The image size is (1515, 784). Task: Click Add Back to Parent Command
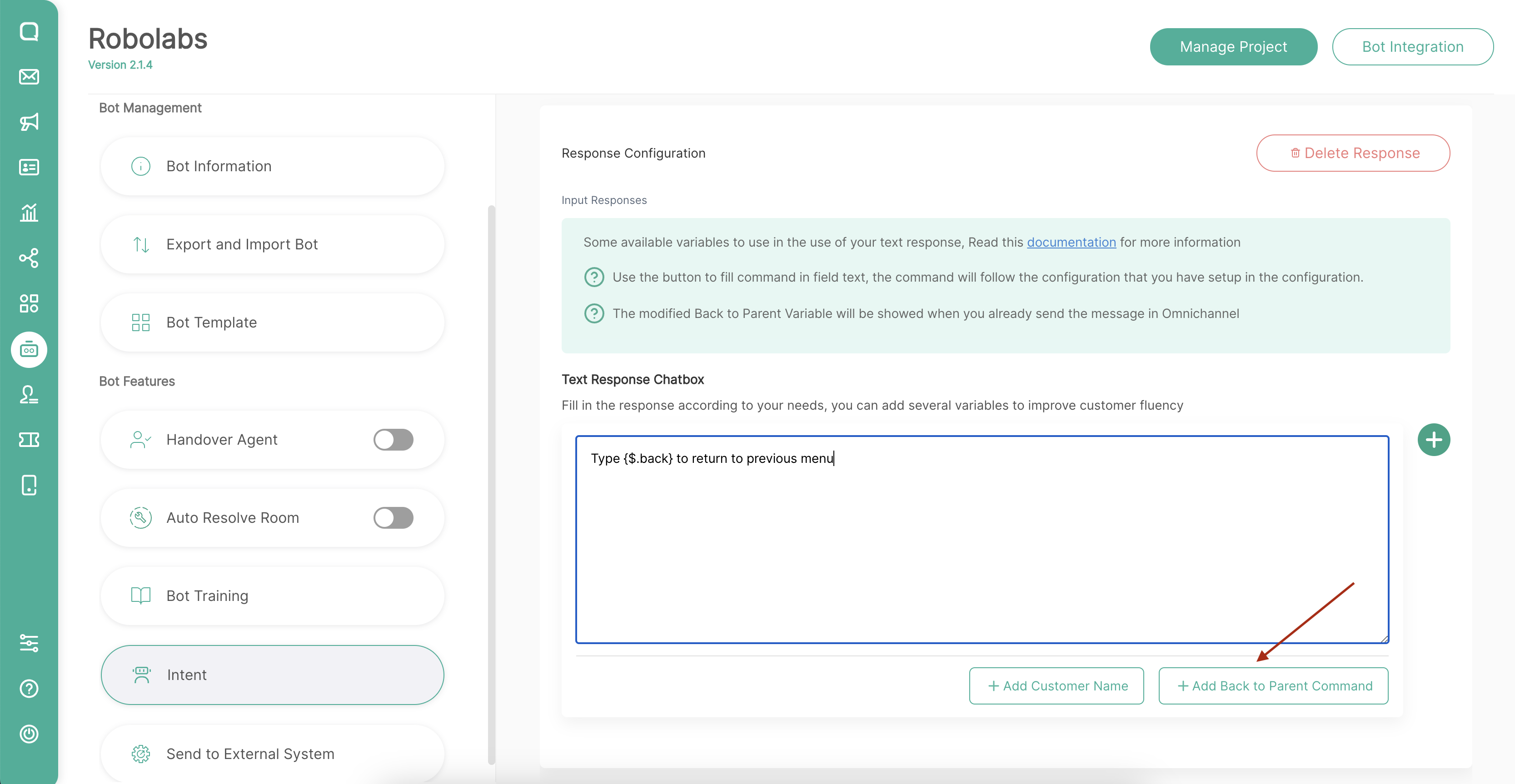pyautogui.click(x=1273, y=686)
